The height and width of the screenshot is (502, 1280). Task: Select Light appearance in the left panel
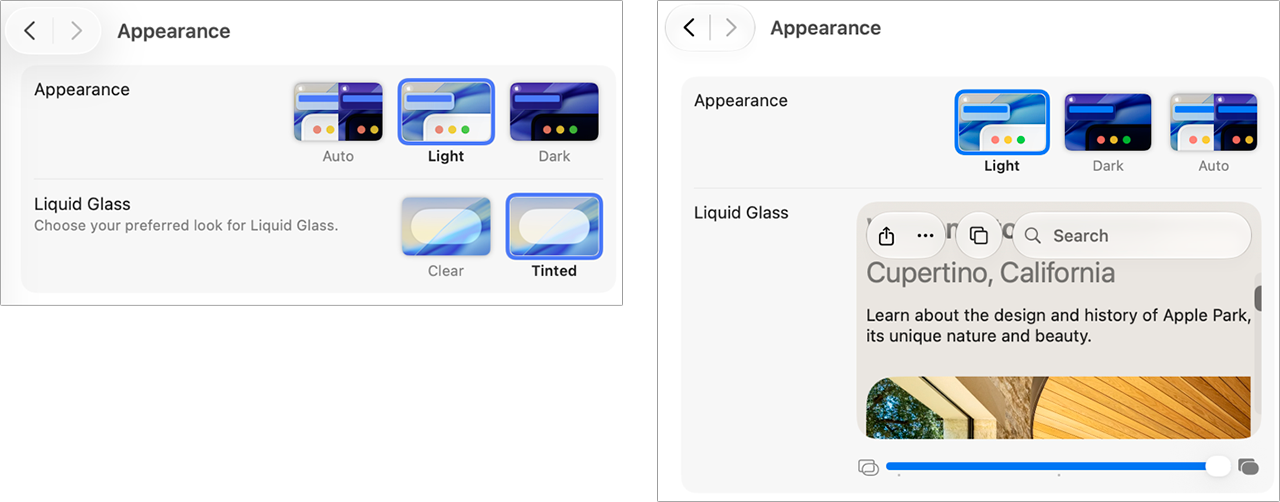point(446,112)
